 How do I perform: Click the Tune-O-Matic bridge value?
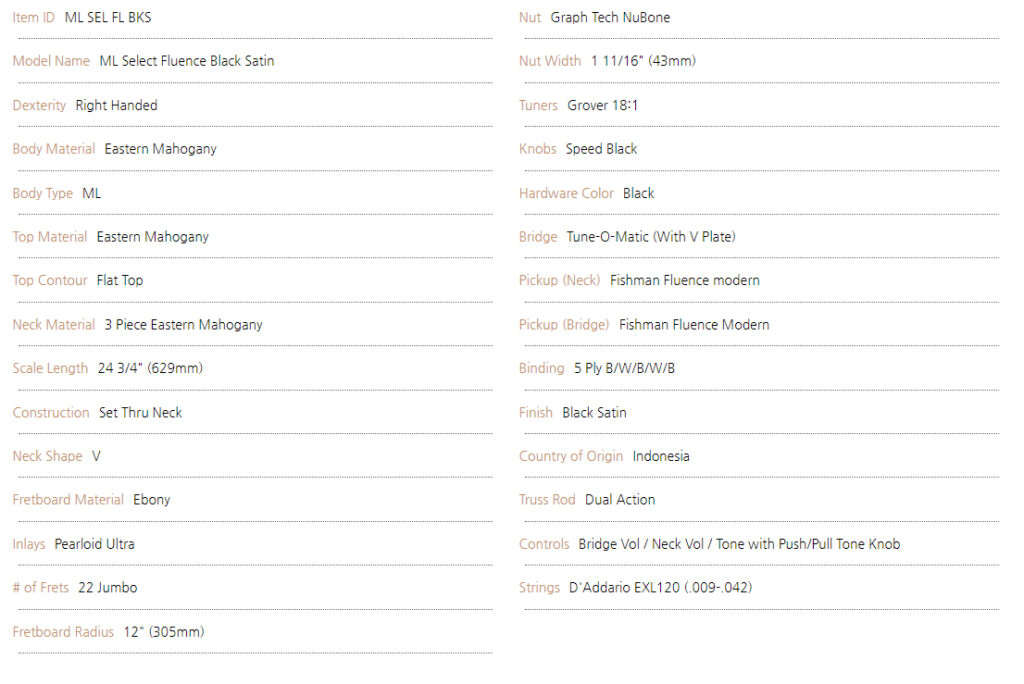click(650, 237)
